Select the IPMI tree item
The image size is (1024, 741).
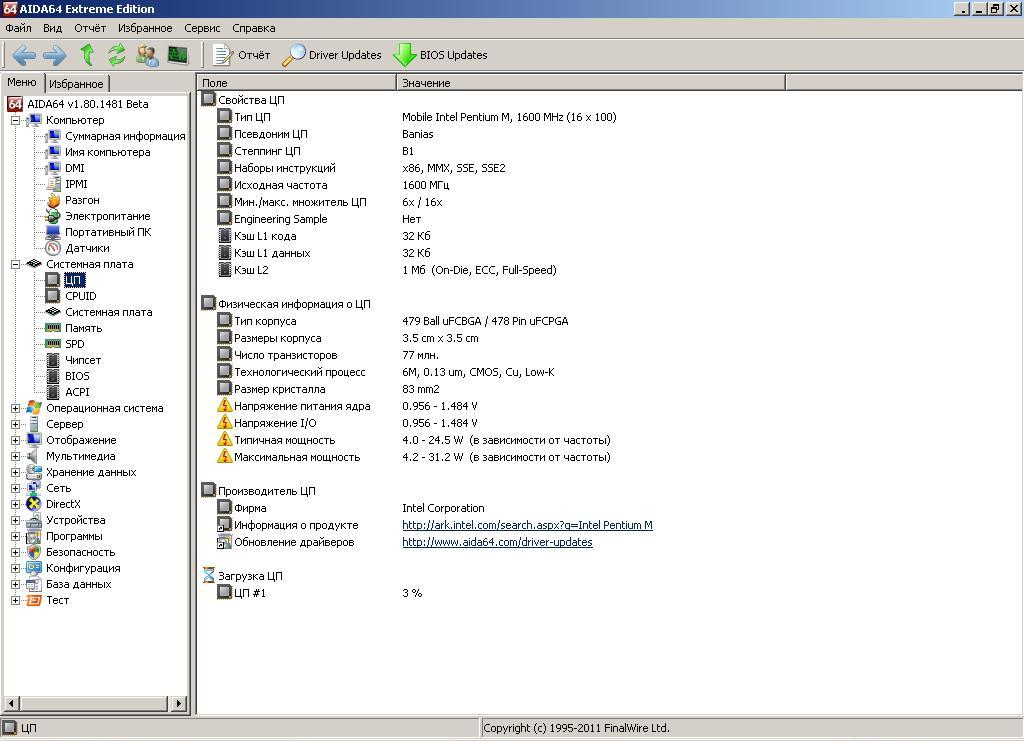point(76,184)
